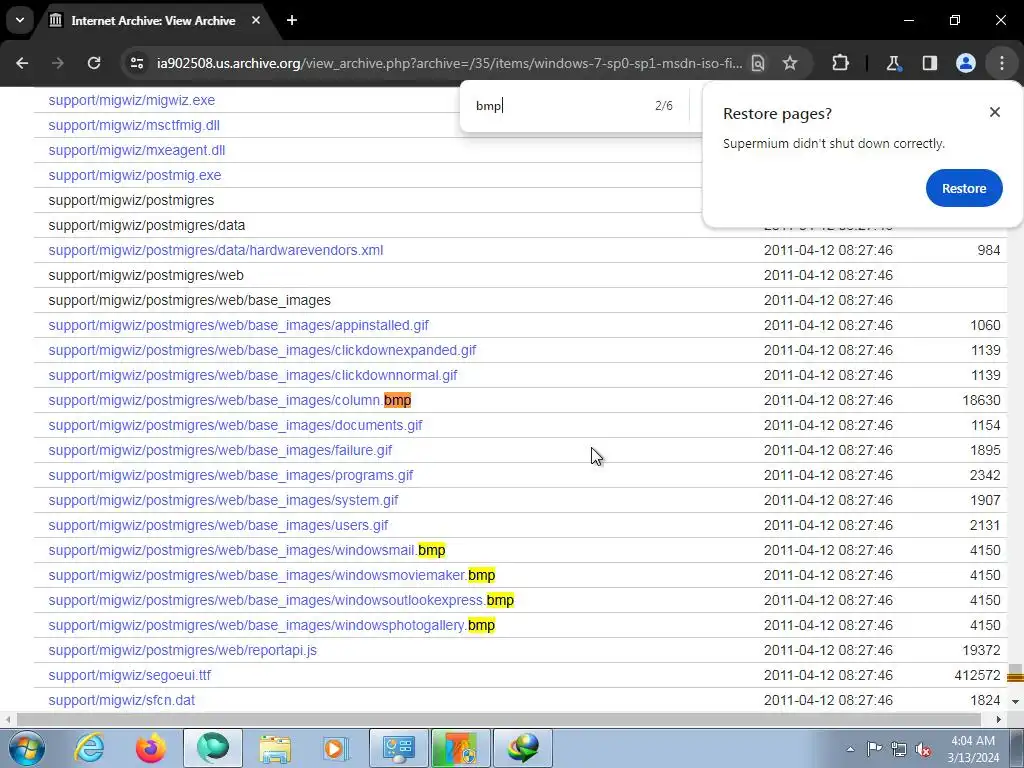Open the Control Panel taskbar icon
Image resolution: width=1024 pixels, height=768 pixels.
pyautogui.click(x=398, y=748)
